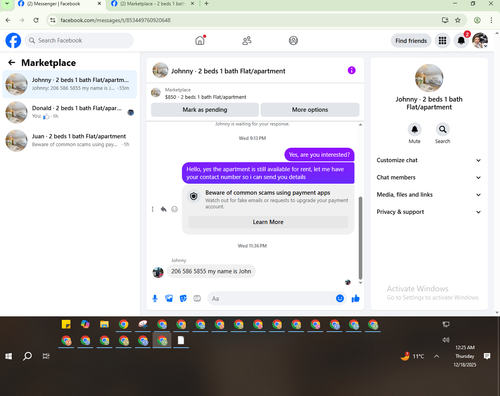
Task: Open emoji picker in message box
Action: tap(340, 298)
